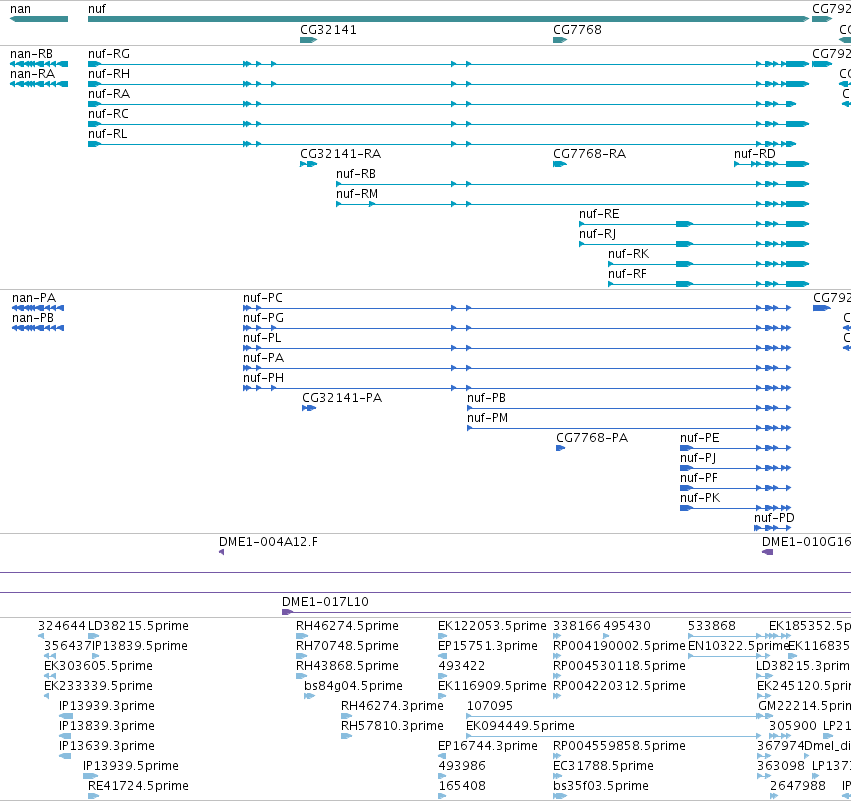Click EST EP15751.3prime

point(488,646)
